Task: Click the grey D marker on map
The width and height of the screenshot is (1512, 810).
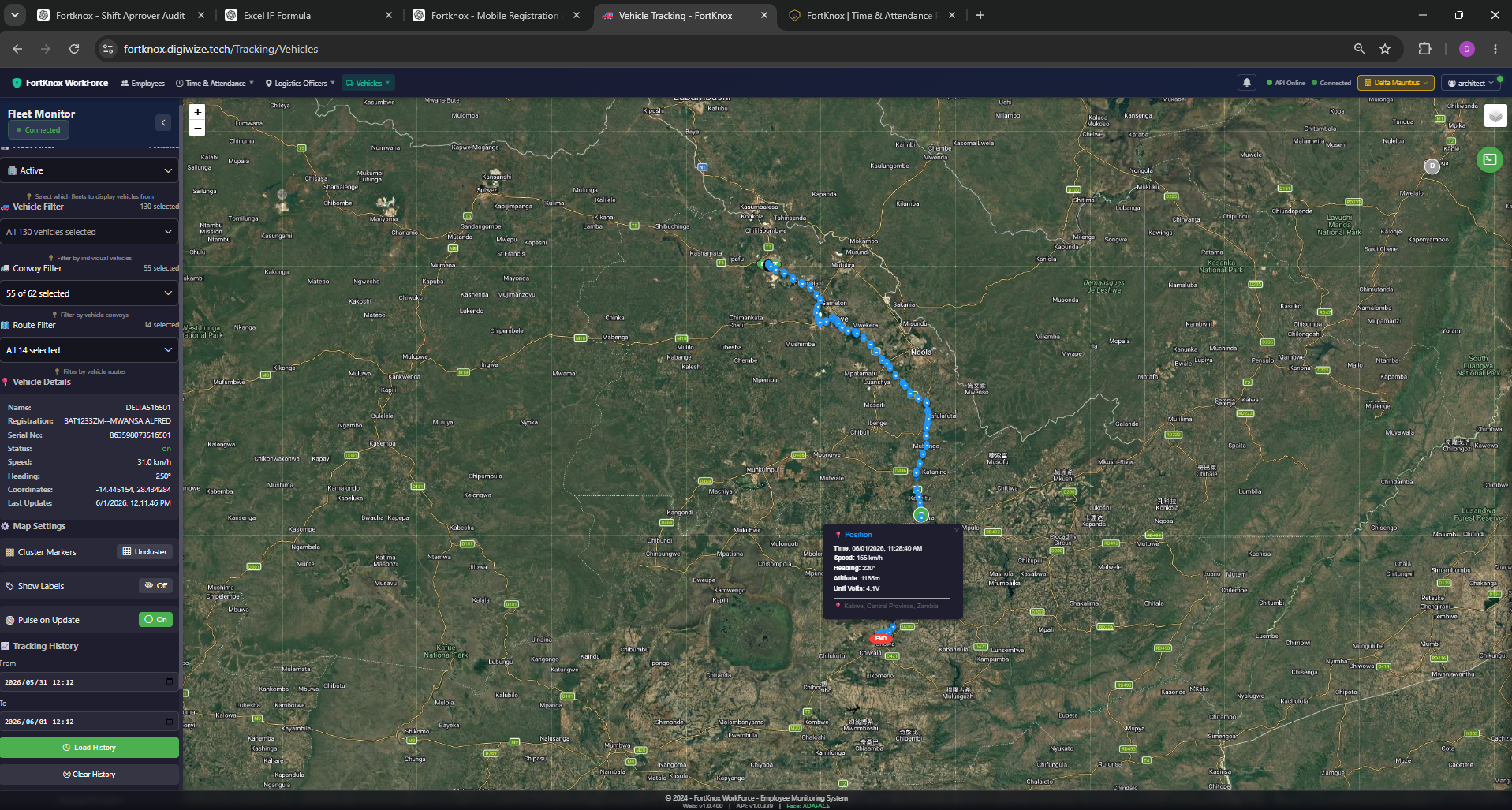Action: [x=1432, y=166]
